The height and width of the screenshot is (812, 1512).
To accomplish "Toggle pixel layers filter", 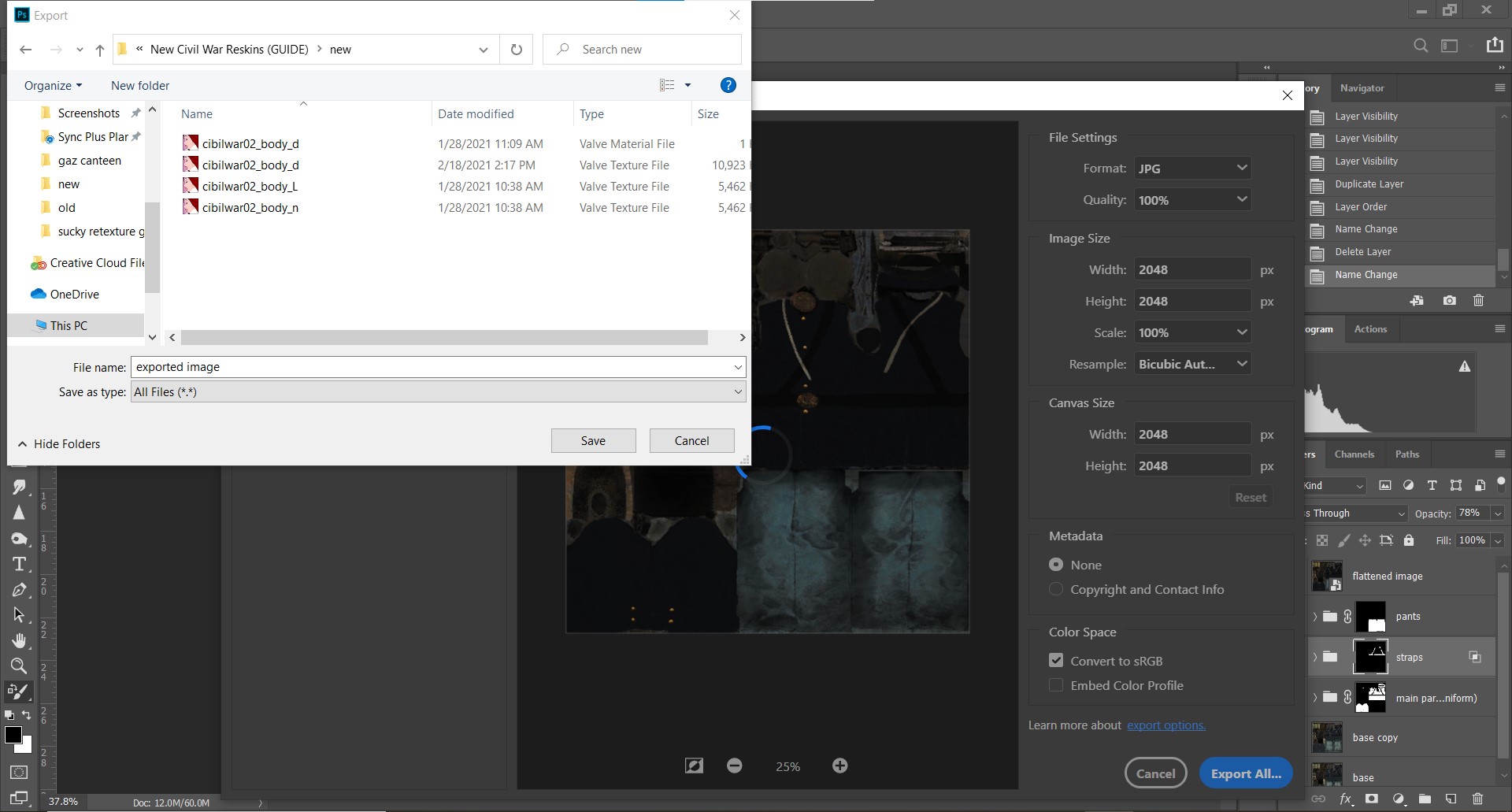I will pos(1385,485).
